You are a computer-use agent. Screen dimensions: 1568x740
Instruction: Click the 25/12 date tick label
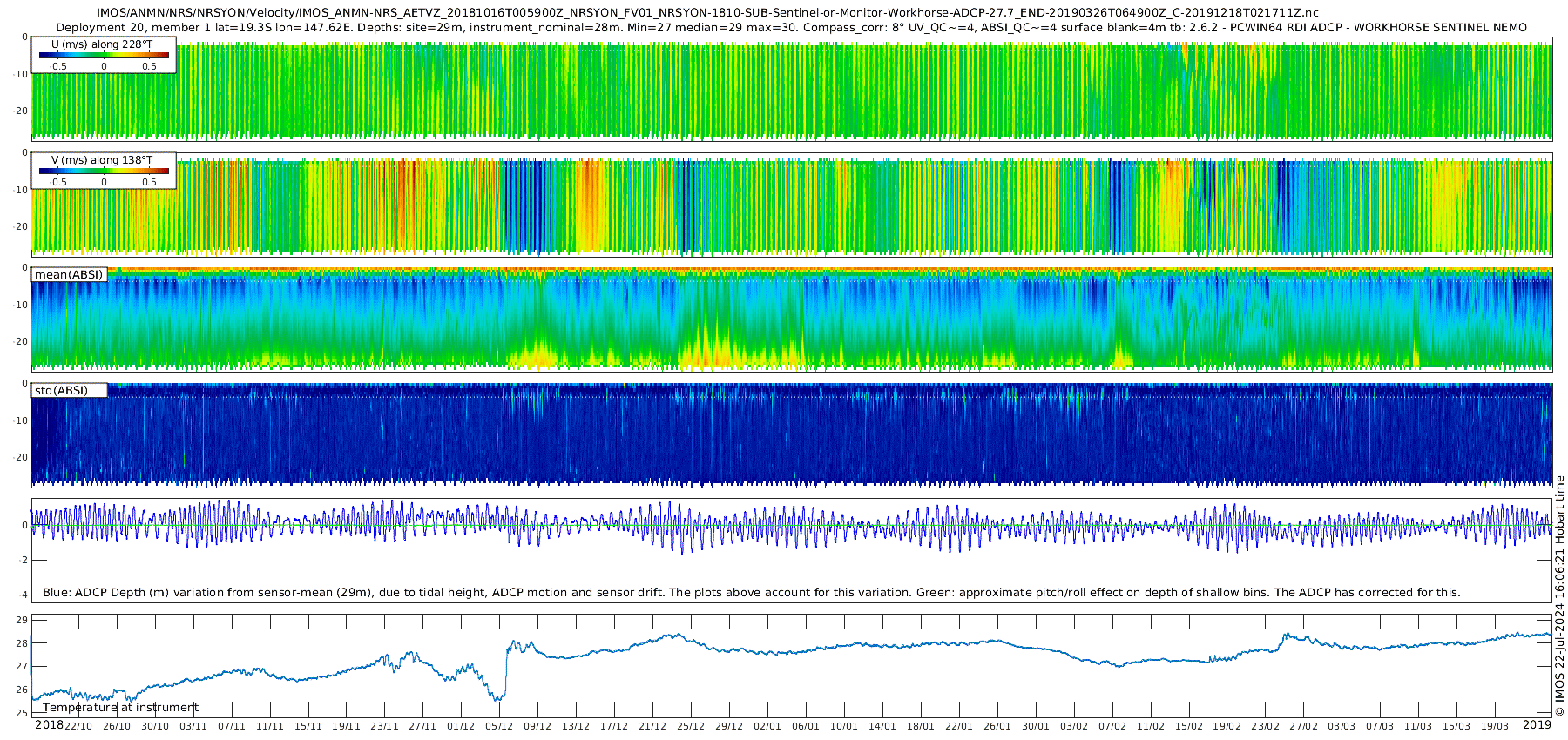tap(691, 726)
